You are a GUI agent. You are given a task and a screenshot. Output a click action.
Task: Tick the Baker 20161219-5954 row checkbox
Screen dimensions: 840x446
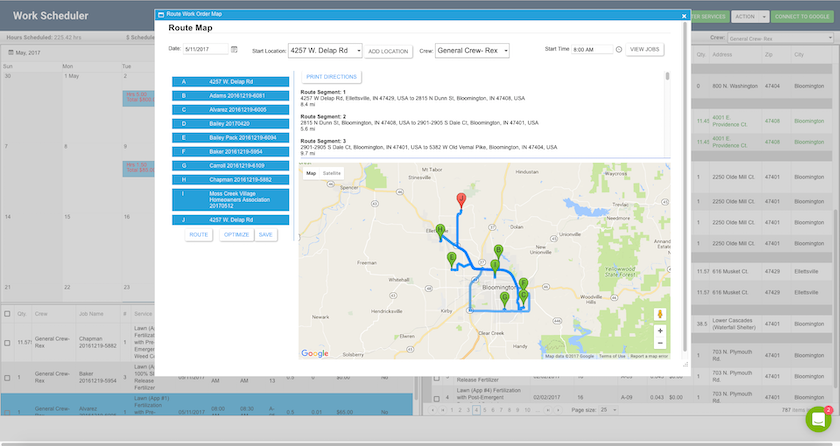pyautogui.click(x=8, y=378)
